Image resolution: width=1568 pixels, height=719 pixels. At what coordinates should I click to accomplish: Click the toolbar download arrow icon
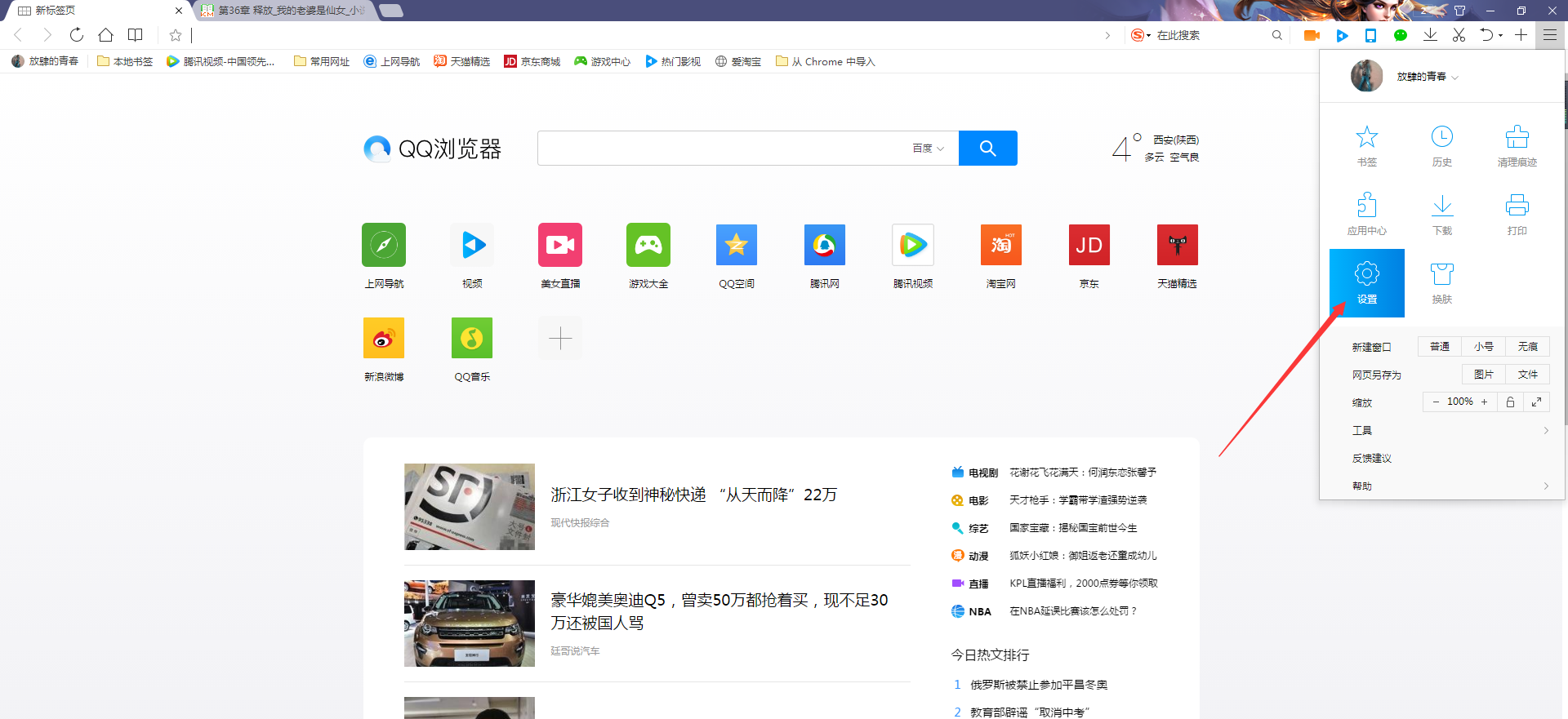point(1430,35)
